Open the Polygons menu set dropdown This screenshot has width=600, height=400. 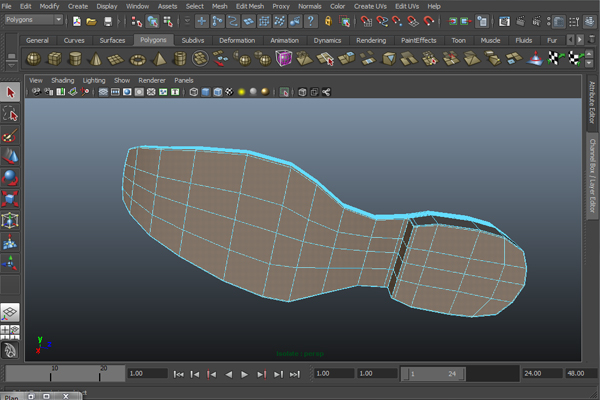(34, 20)
